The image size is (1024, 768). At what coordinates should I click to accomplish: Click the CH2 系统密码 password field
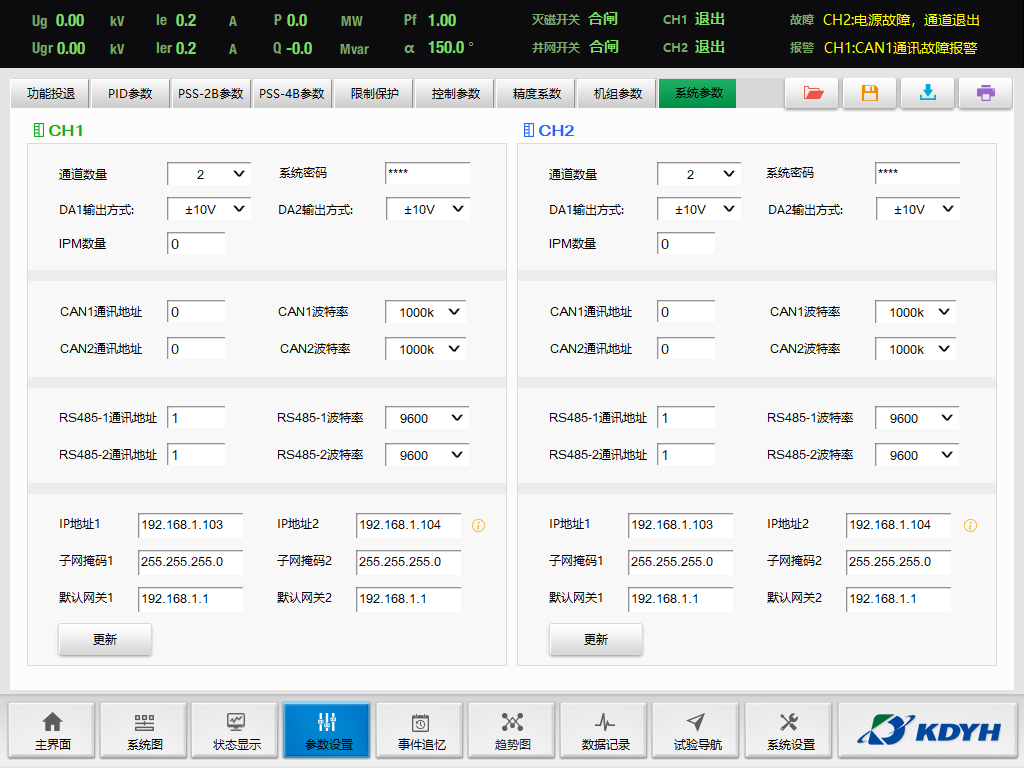click(x=916, y=173)
